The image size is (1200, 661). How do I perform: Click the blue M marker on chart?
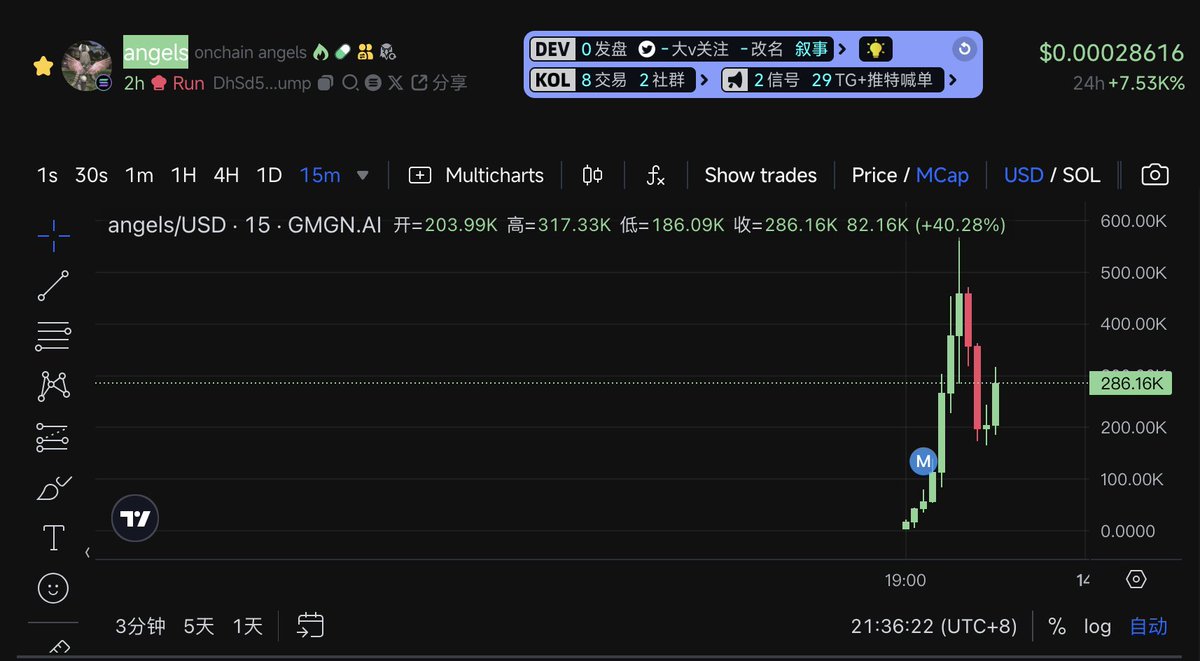point(923,461)
